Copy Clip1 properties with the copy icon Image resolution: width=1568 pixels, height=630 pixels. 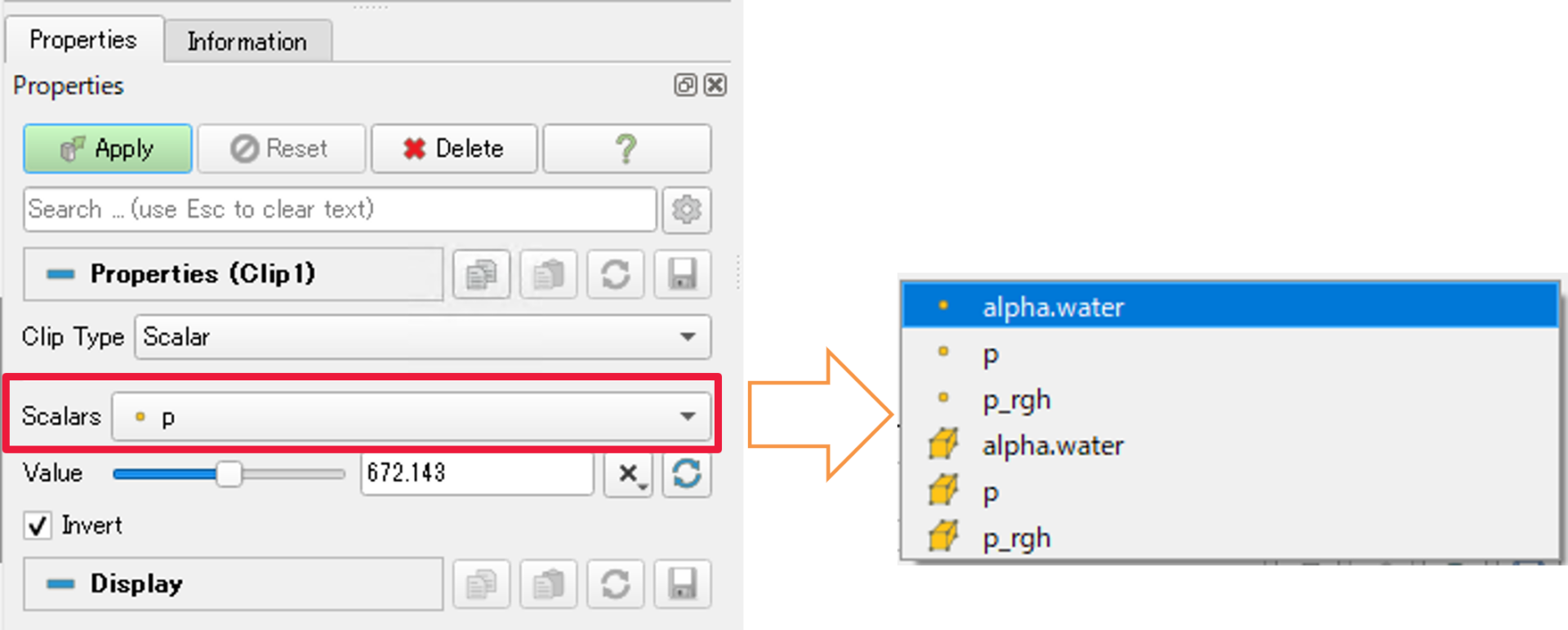(x=482, y=274)
